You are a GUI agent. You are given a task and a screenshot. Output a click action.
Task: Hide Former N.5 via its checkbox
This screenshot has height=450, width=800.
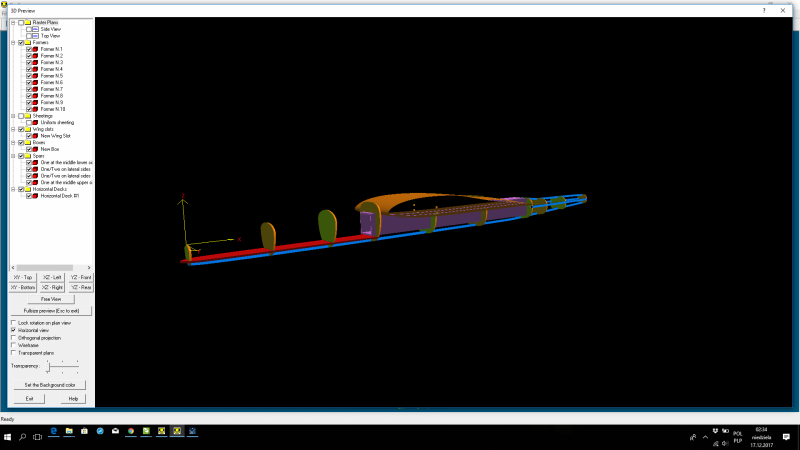[29, 76]
